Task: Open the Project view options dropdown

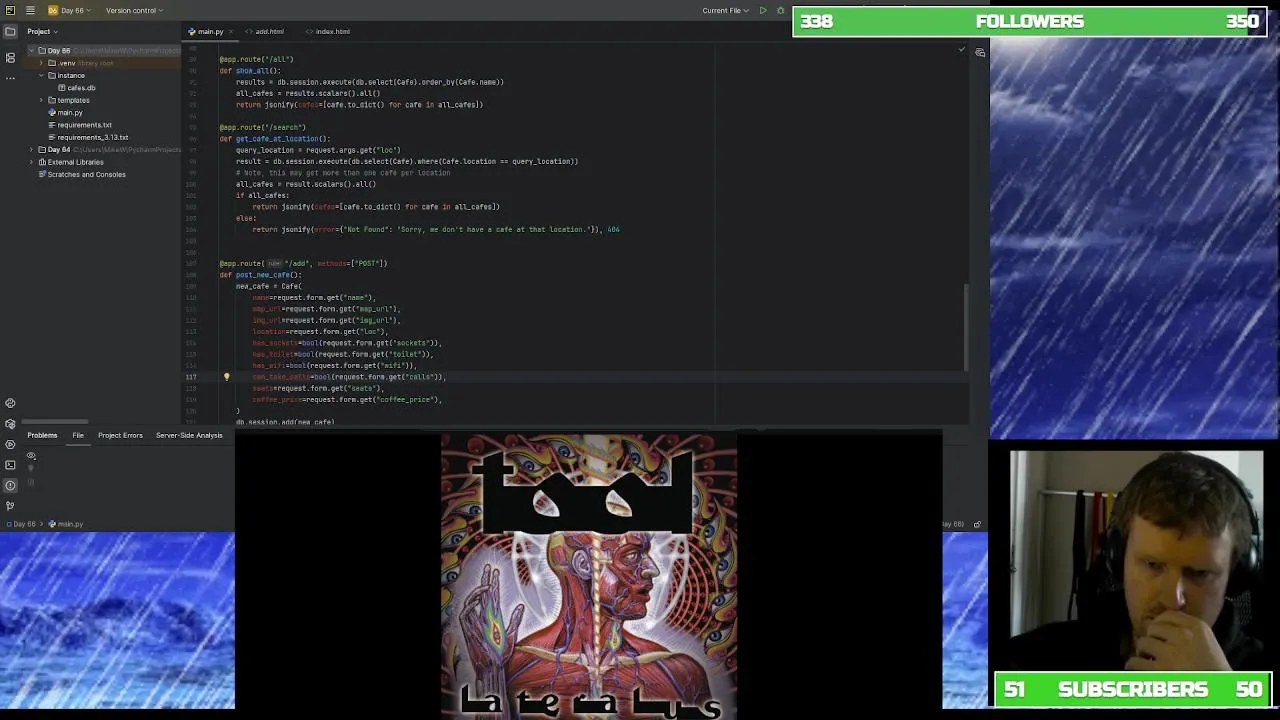Action: click(x=42, y=31)
